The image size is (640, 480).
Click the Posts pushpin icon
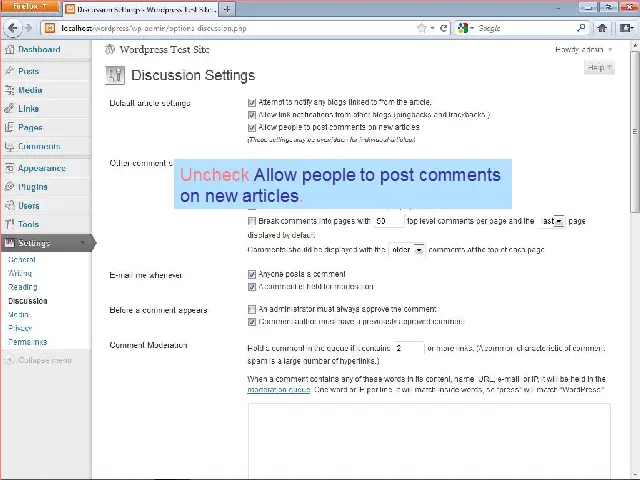(x=9, y=71)
